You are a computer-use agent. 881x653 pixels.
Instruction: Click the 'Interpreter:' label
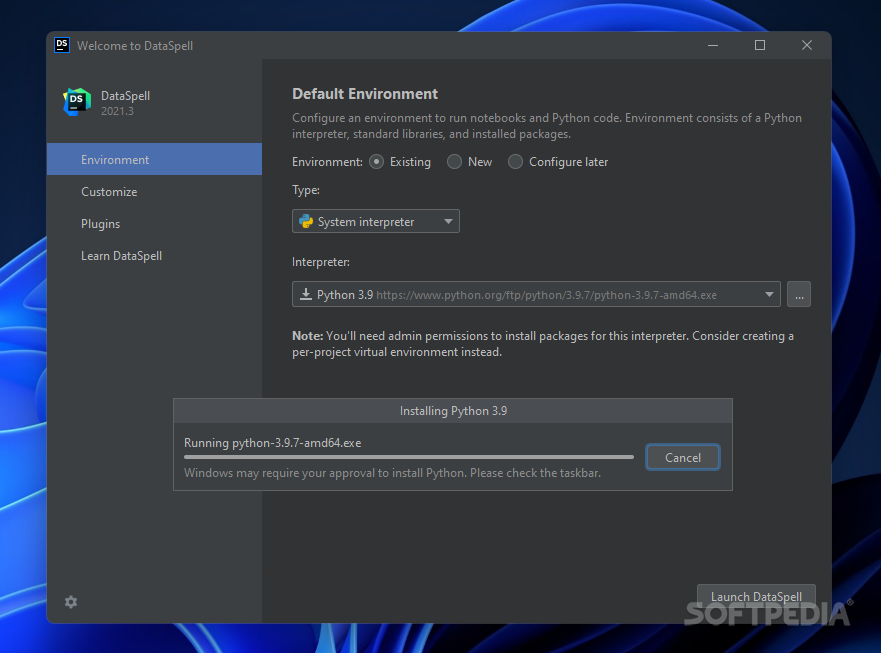click(321, 262)
